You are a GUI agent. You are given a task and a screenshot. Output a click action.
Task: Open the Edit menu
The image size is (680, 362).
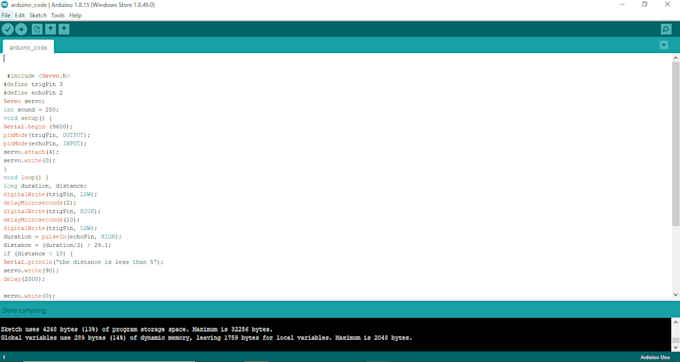(20, 15)
